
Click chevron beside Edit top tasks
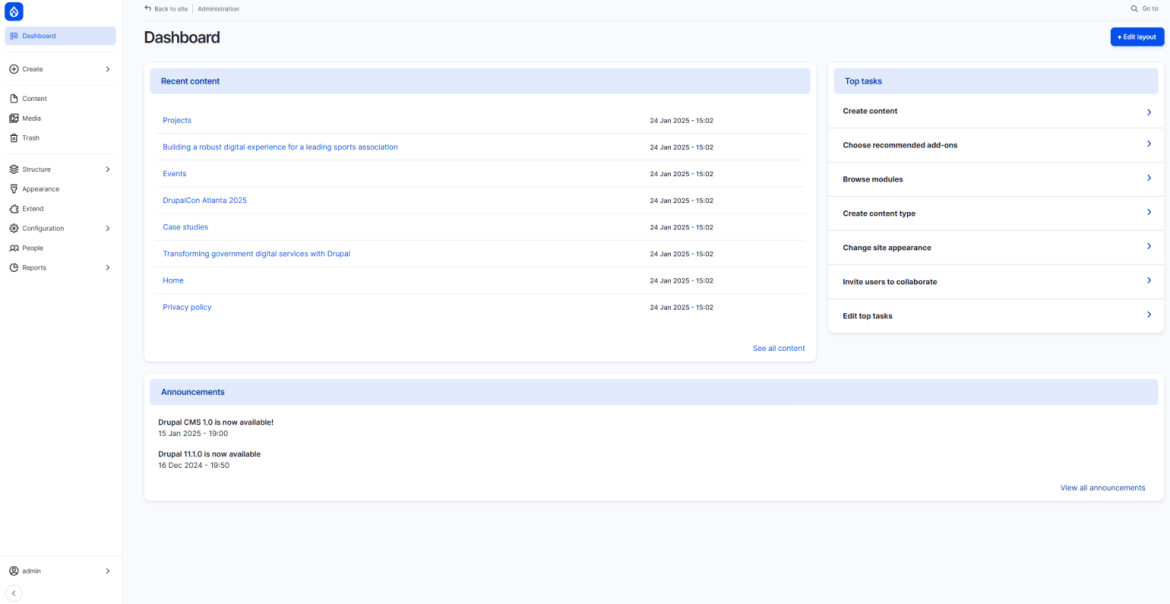point(1149,314)
